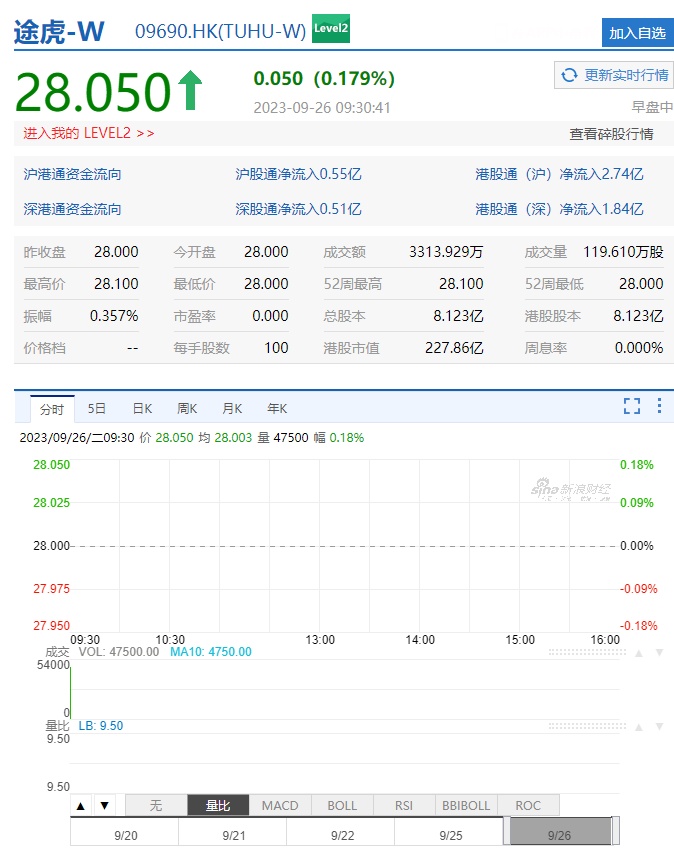Switch to 5日 chart tab
The image size is (674, 860).
pyautogui.click(x=97, y=409)
